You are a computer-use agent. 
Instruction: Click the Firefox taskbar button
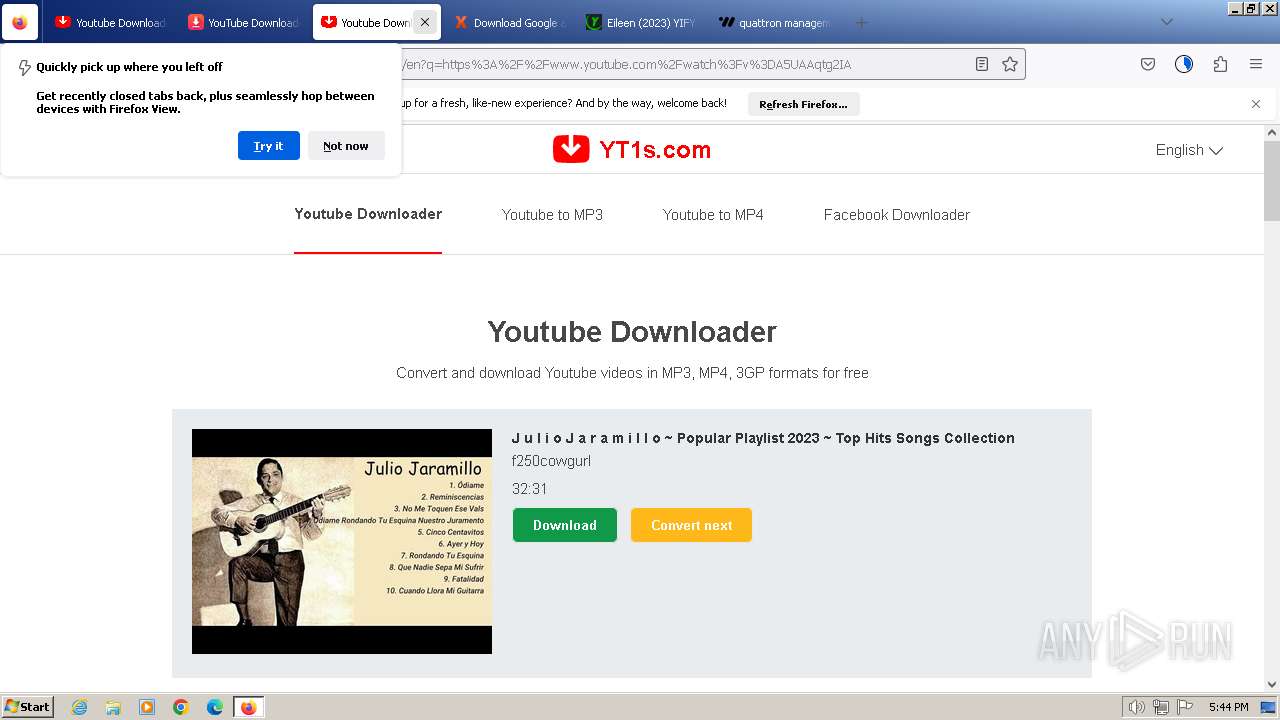[x=249, y=707]
